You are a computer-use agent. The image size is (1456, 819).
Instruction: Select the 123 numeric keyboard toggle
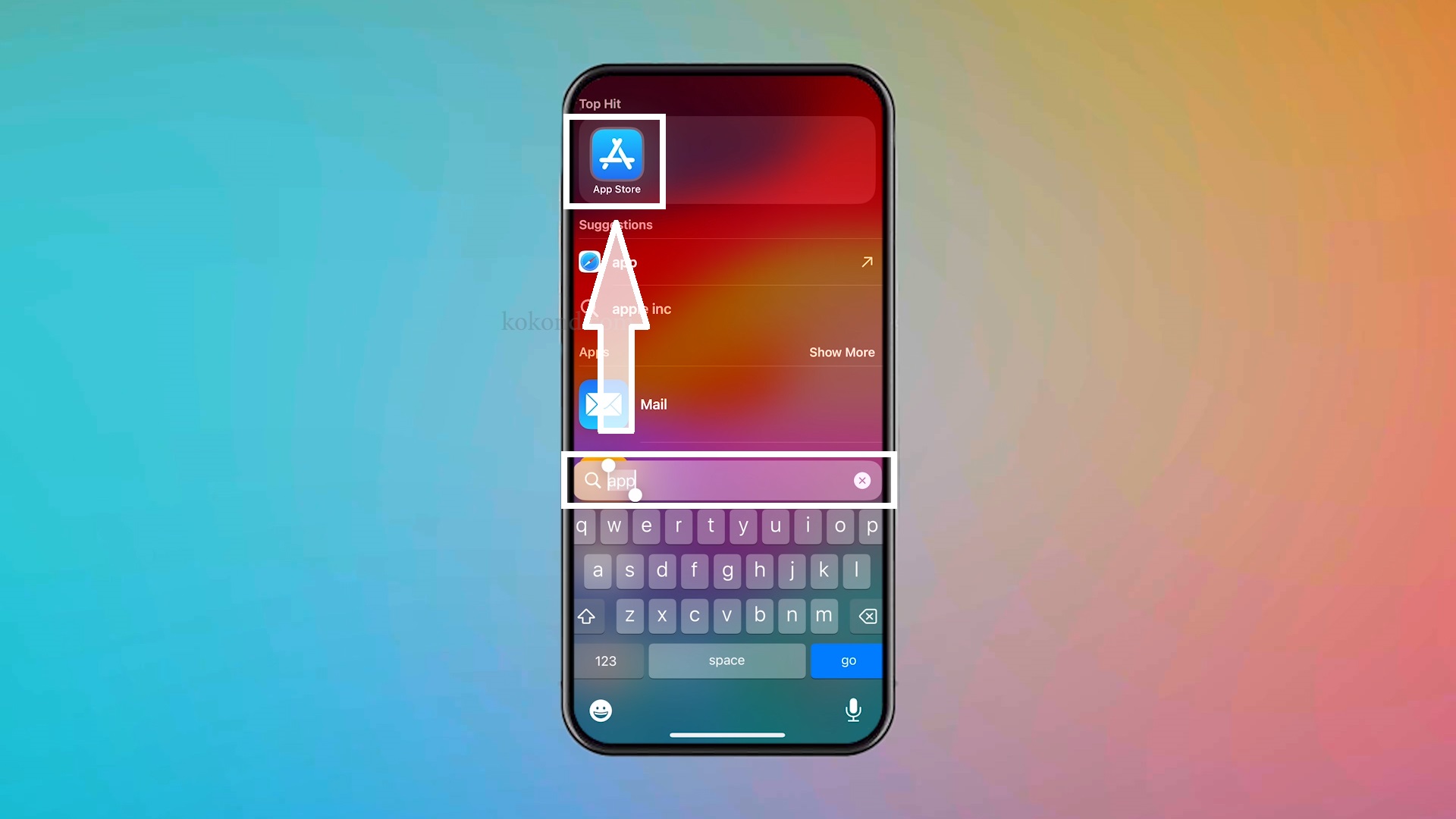point(606,660)
